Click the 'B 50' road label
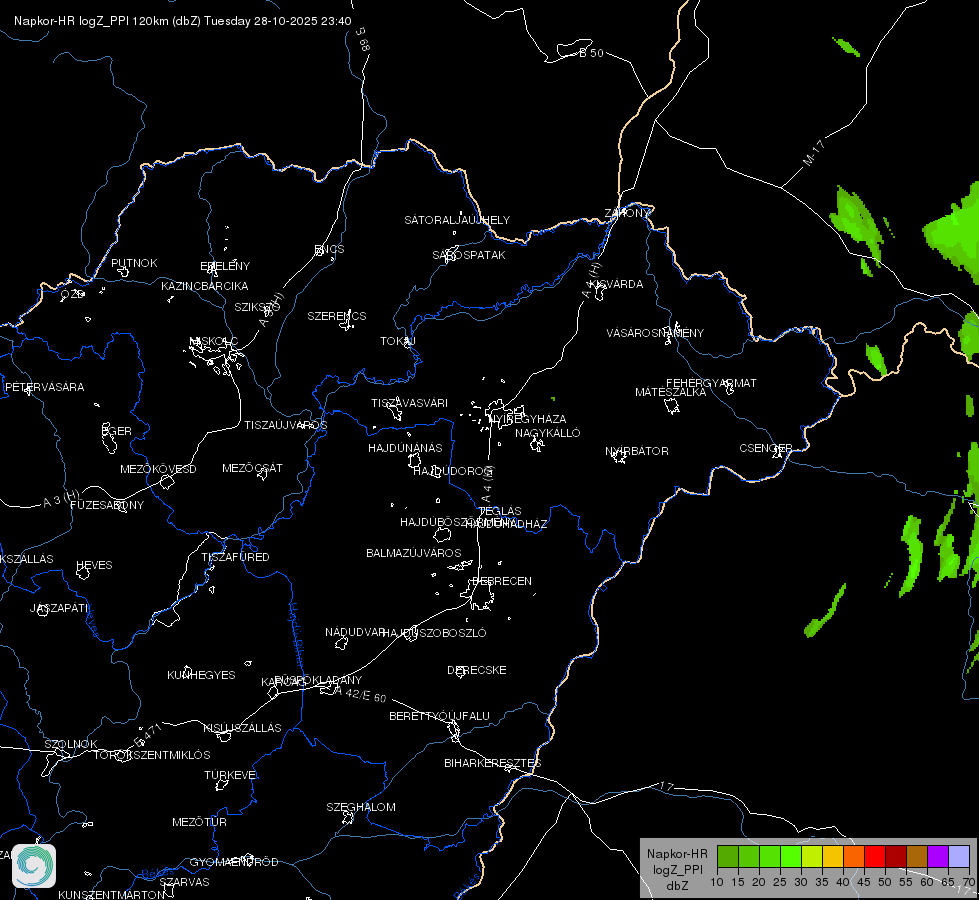The width and height of the screenshot is (979, 900). [591, 53]
